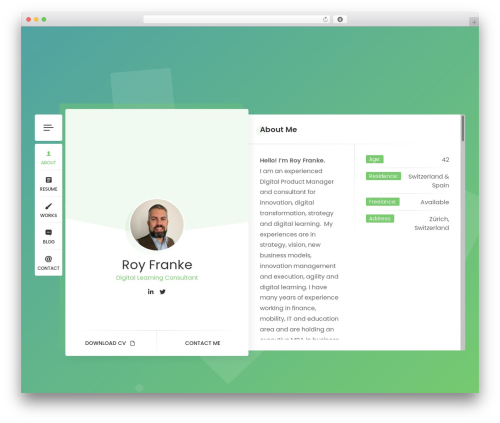
Task: Open a new browser tab with plus
Action: pos(474,22)
